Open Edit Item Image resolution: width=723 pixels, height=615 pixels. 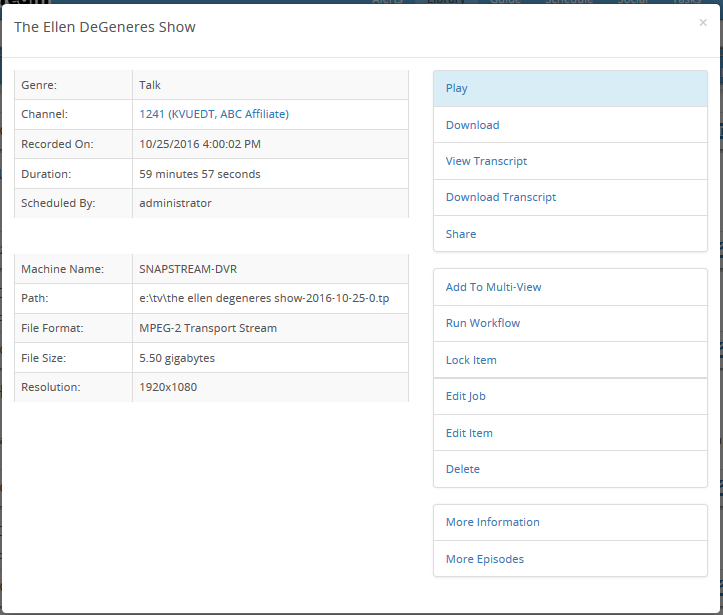(570, 433)
